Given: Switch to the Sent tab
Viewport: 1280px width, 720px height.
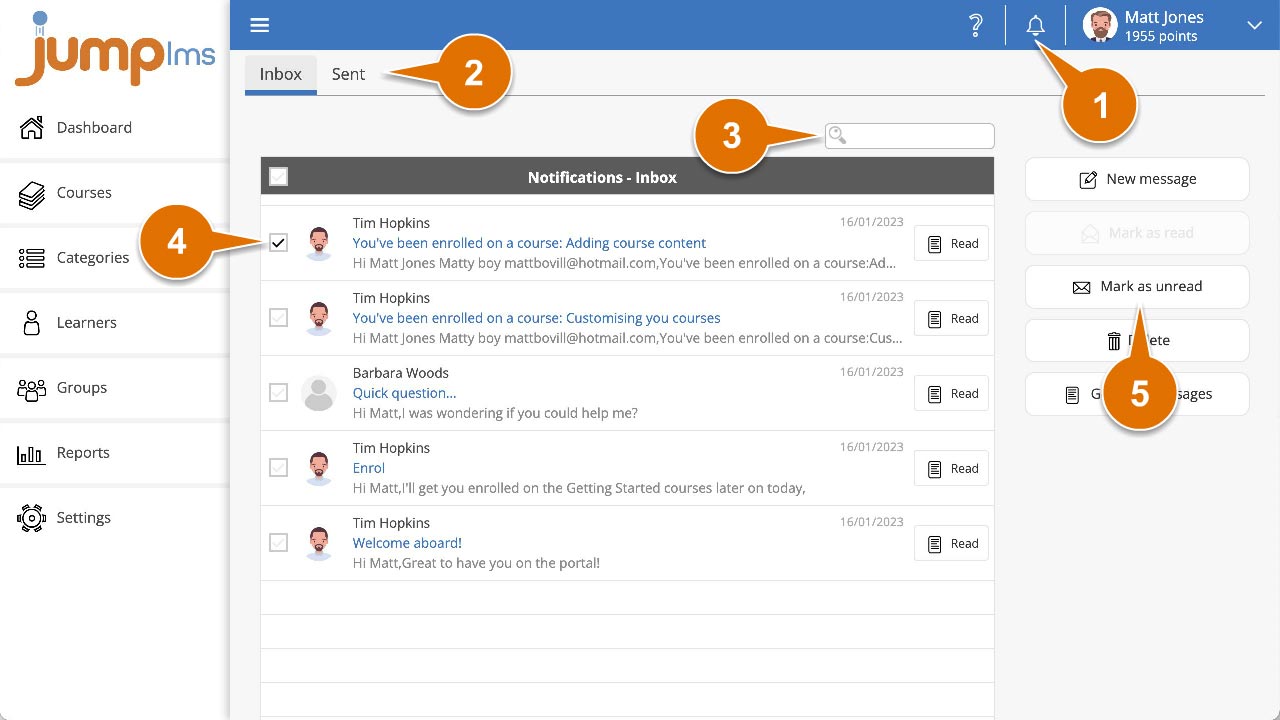Looking at the screenshot, I should (348, 74).
